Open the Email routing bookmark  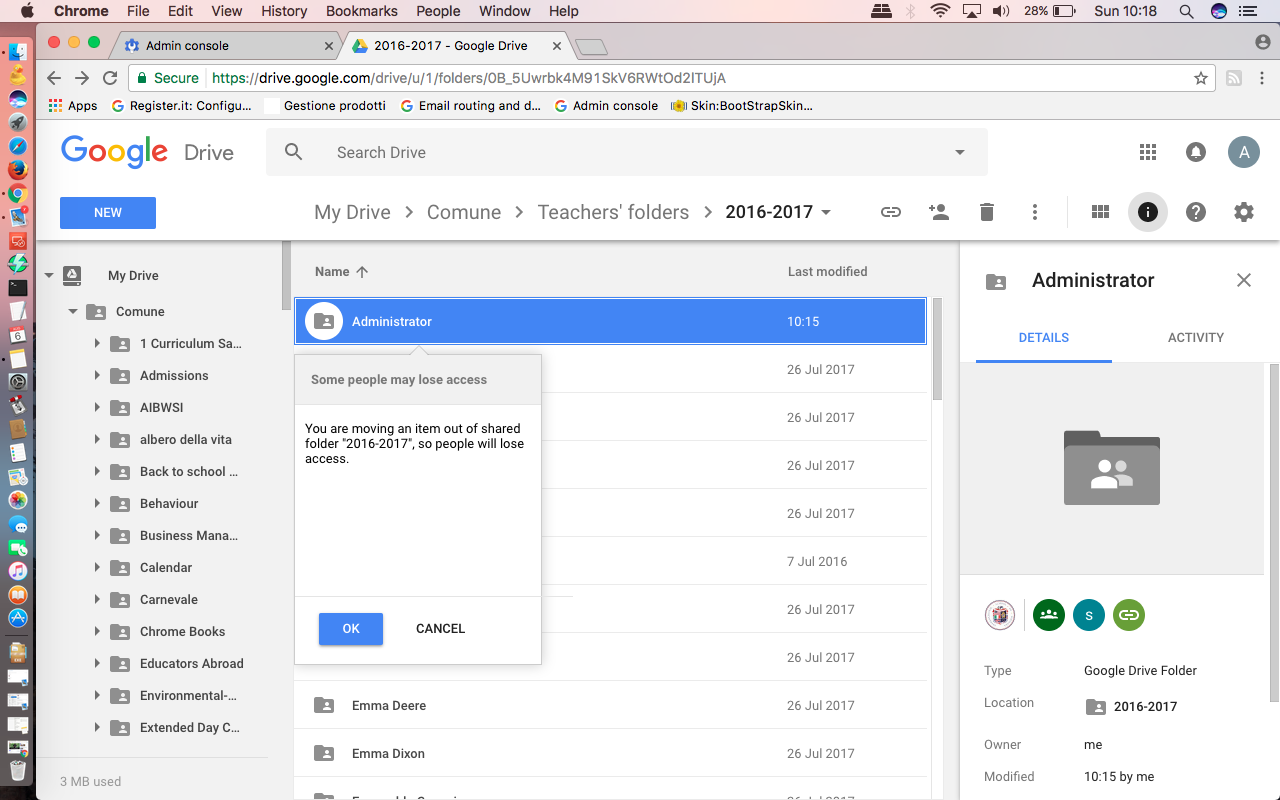pyautogui.click(x=470, y=105)
